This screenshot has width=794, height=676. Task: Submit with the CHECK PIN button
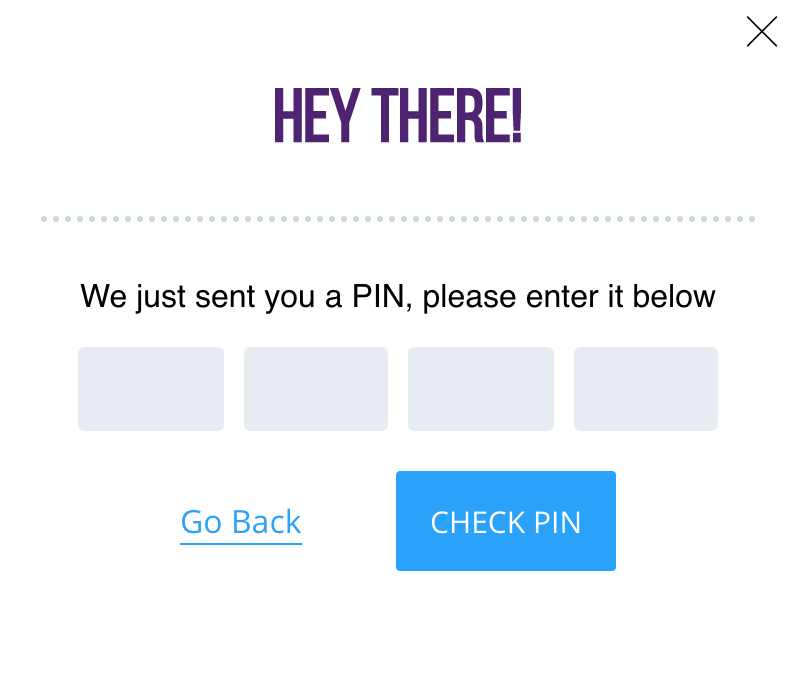506,521
